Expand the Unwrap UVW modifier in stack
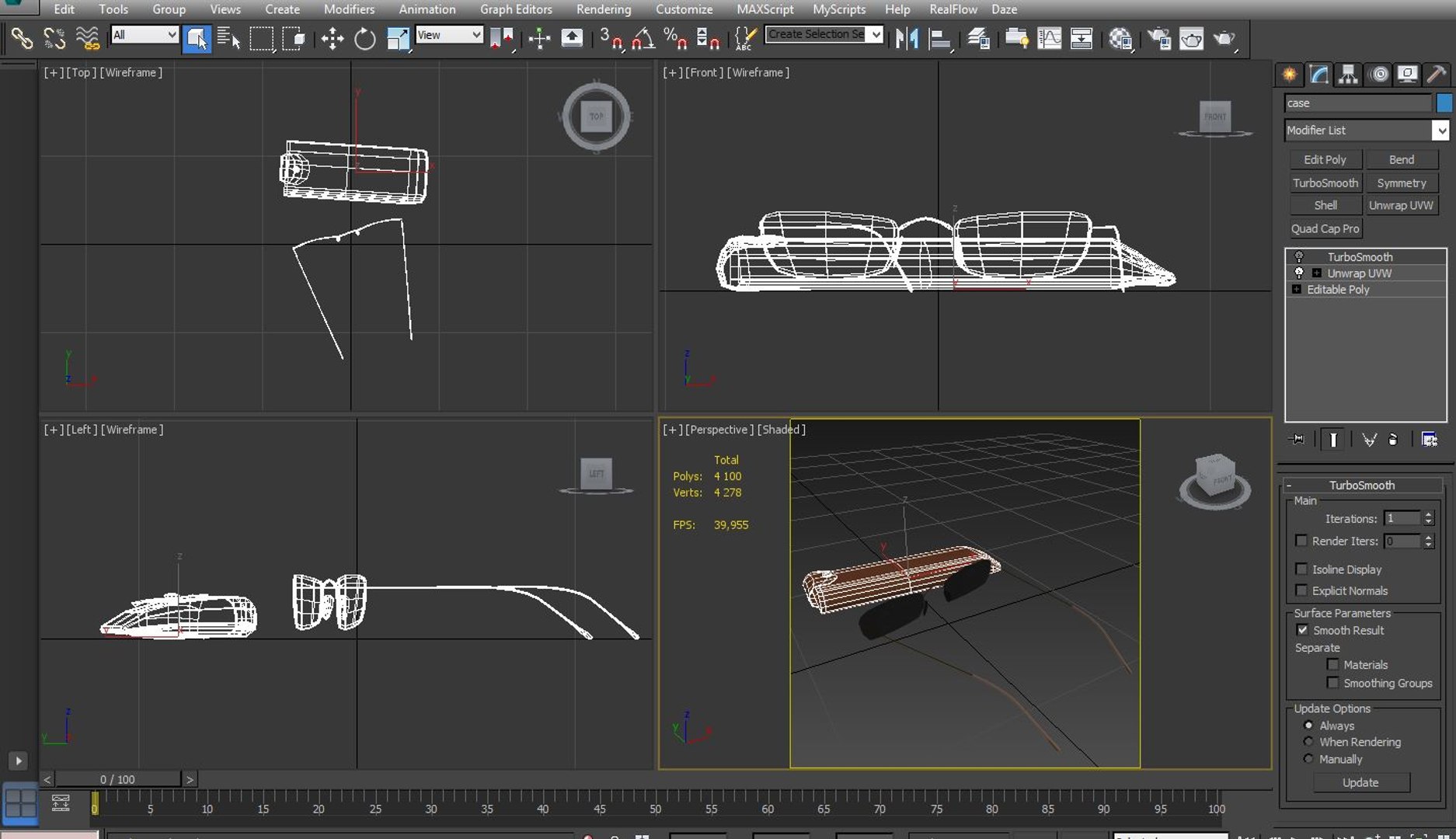The width and height of the screenshot is (1456, 839). [x=1317, y=273]
